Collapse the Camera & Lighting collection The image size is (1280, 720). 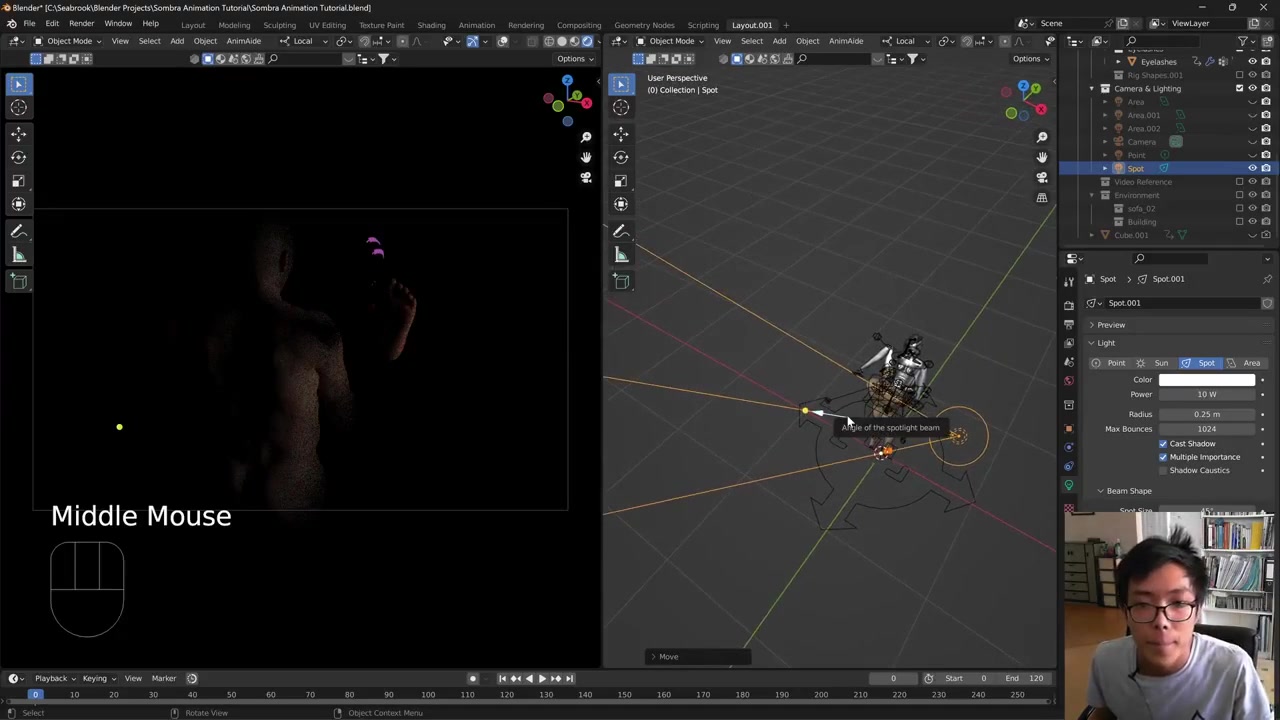1092,89
